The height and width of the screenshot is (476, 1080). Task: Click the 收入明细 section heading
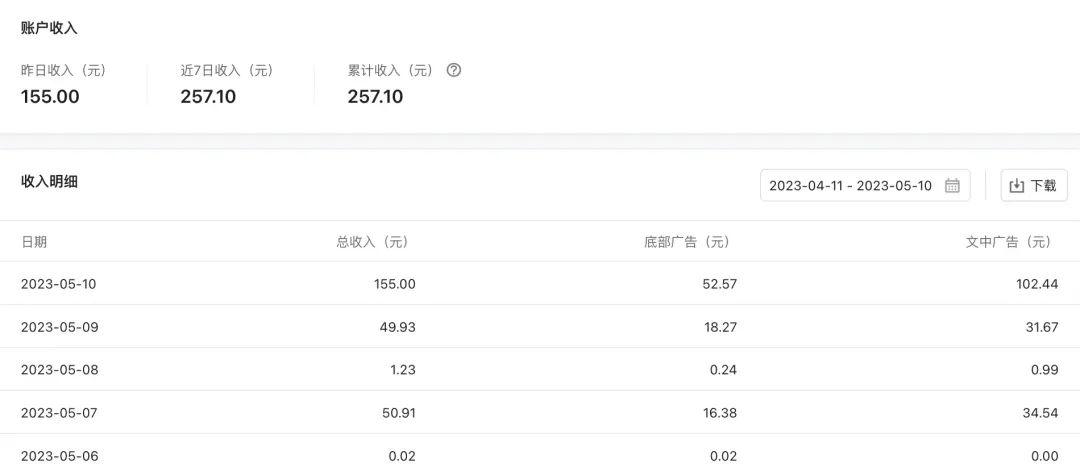(49, 182)
